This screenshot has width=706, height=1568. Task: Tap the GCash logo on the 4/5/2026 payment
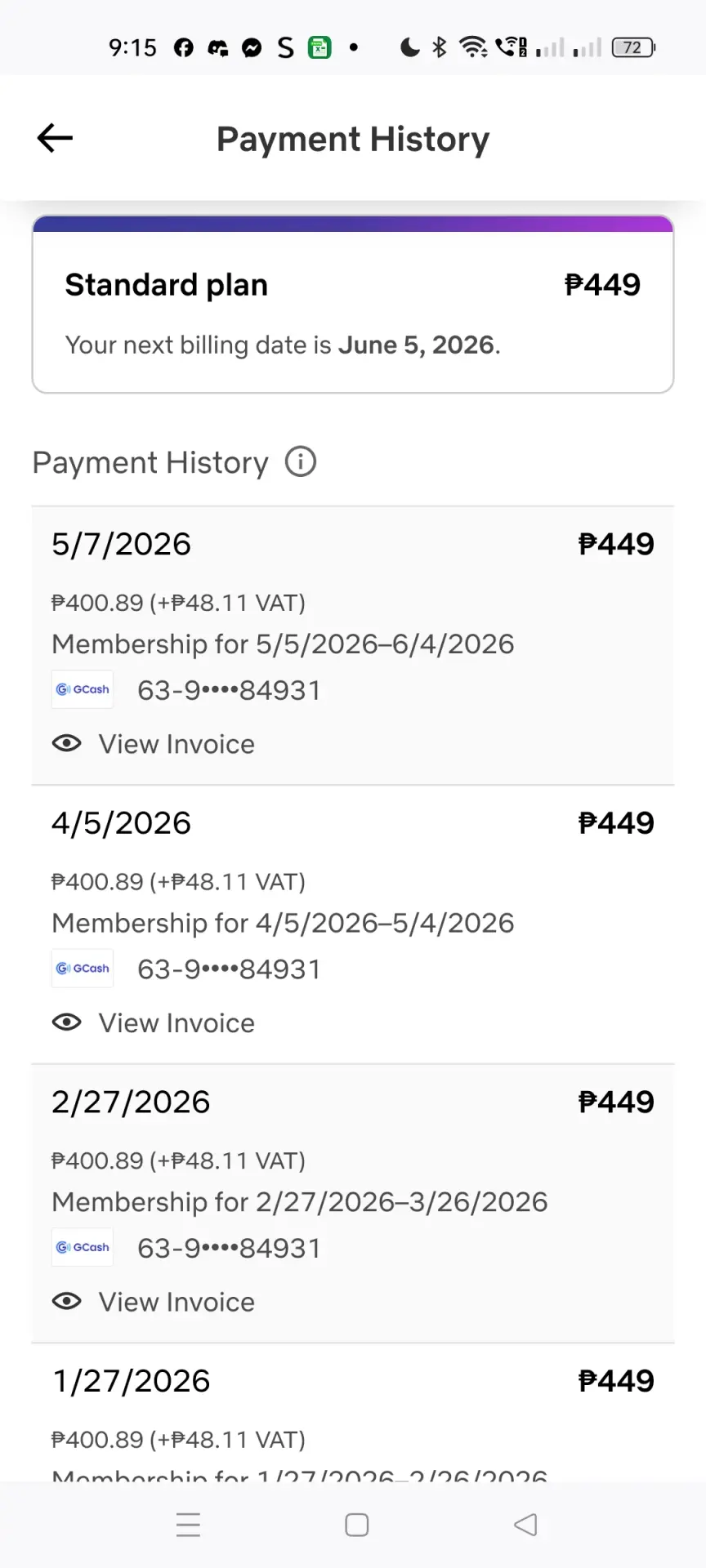click(x=83, y=969)
